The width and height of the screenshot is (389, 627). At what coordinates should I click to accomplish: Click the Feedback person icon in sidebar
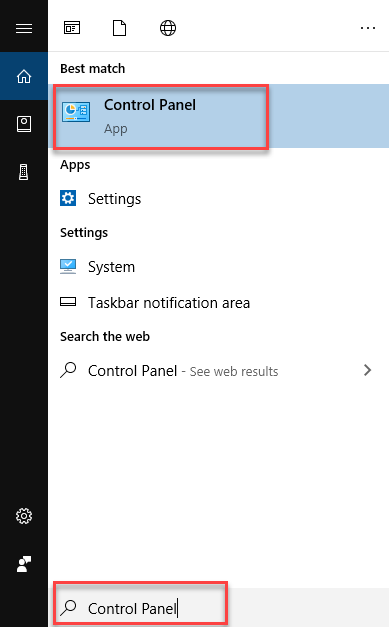click(x=24, y=564)
